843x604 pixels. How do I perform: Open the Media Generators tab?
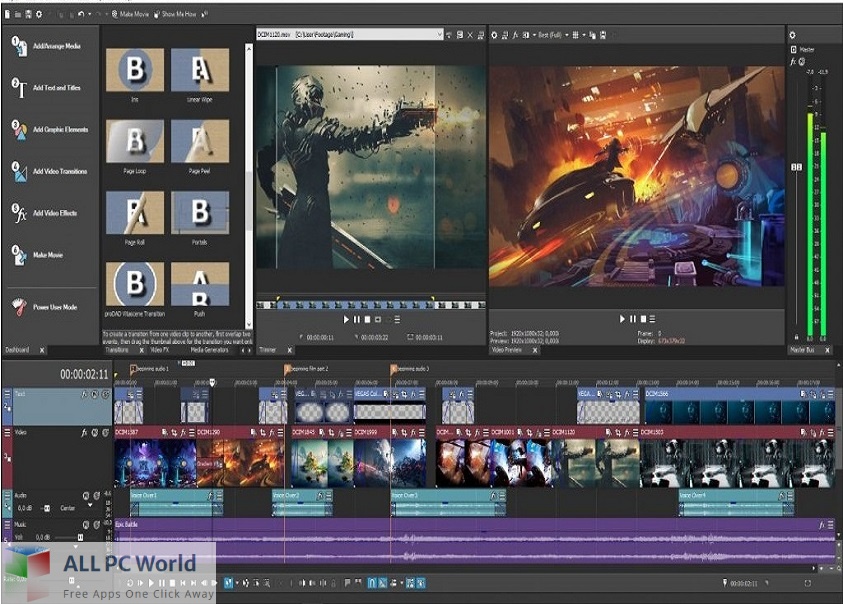coord(210,350)
